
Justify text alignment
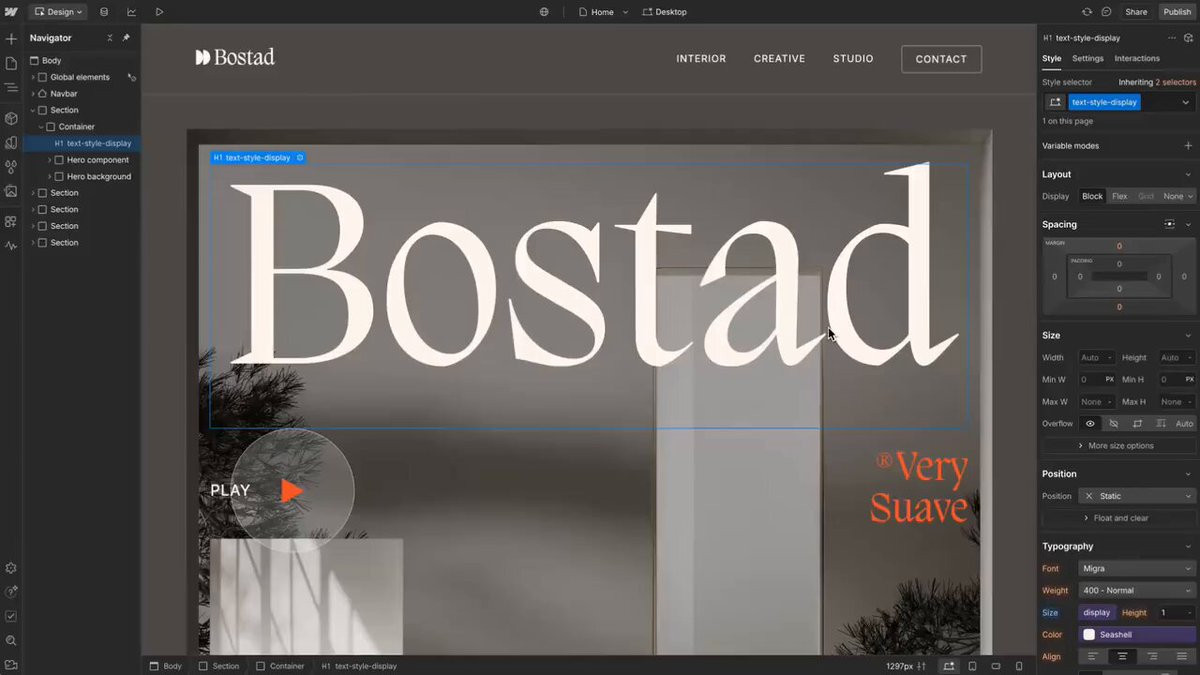pos(1182,656)
